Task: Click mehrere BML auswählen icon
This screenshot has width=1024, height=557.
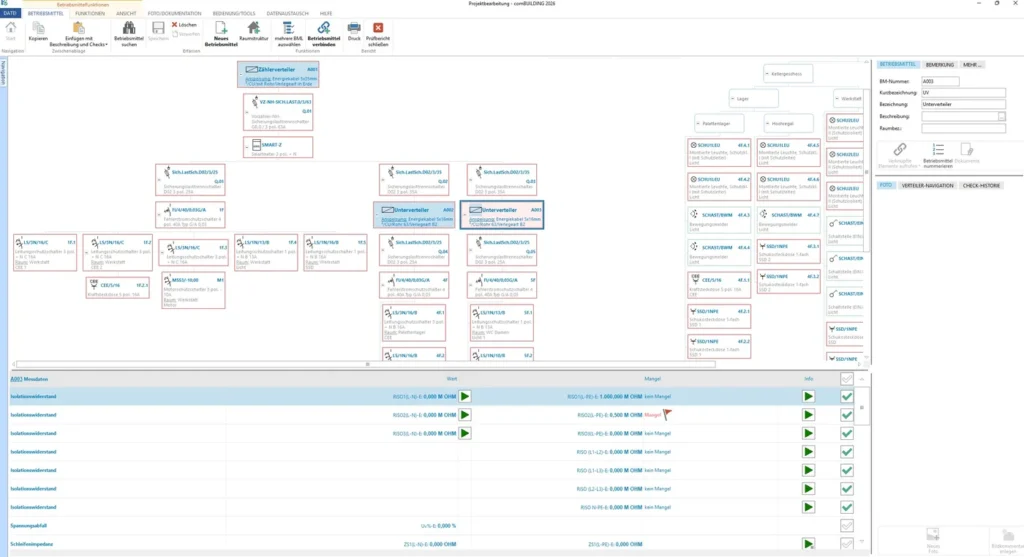Action: pos(288,27)
